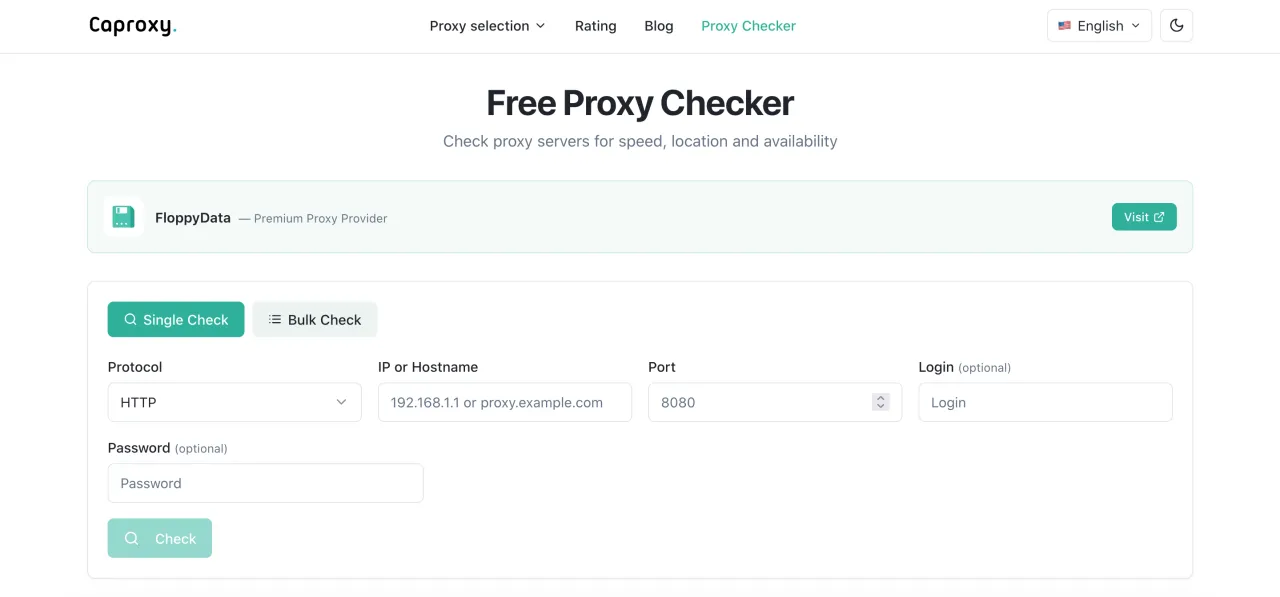
Task: Focus the IP or Hostname field
Action: coord(504,402)
